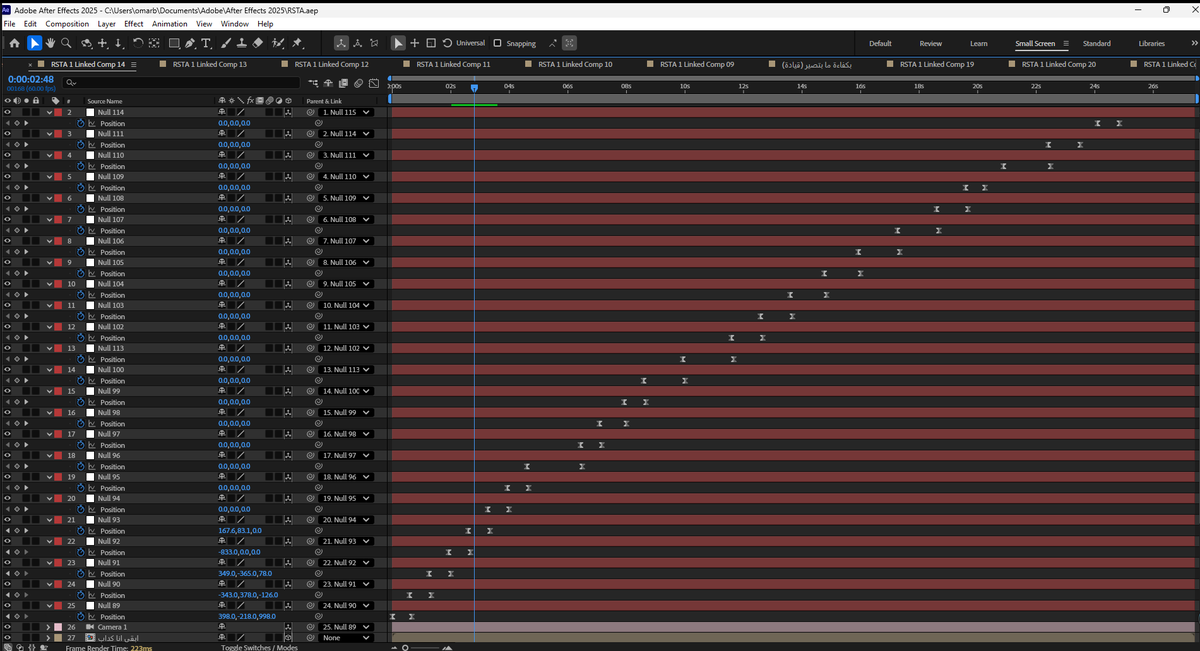Viewport: 1200px width, 651px height.
Task: Select the Horizontal Type tool
Action: [x=206, y=43]
